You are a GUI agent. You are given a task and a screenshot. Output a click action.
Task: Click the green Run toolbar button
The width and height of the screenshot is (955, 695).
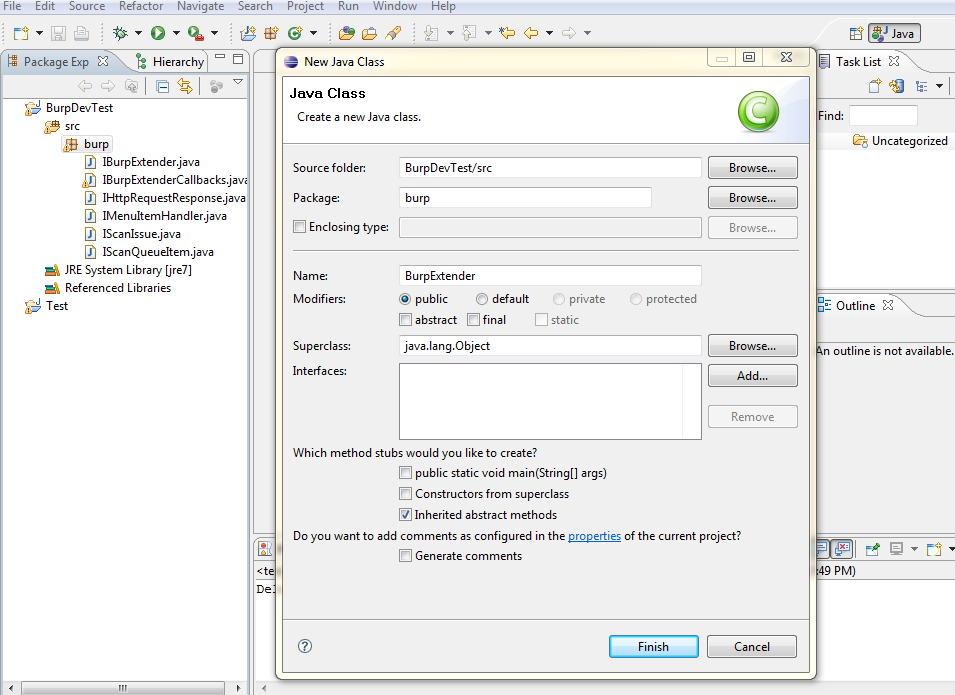[x=158, y=33]
